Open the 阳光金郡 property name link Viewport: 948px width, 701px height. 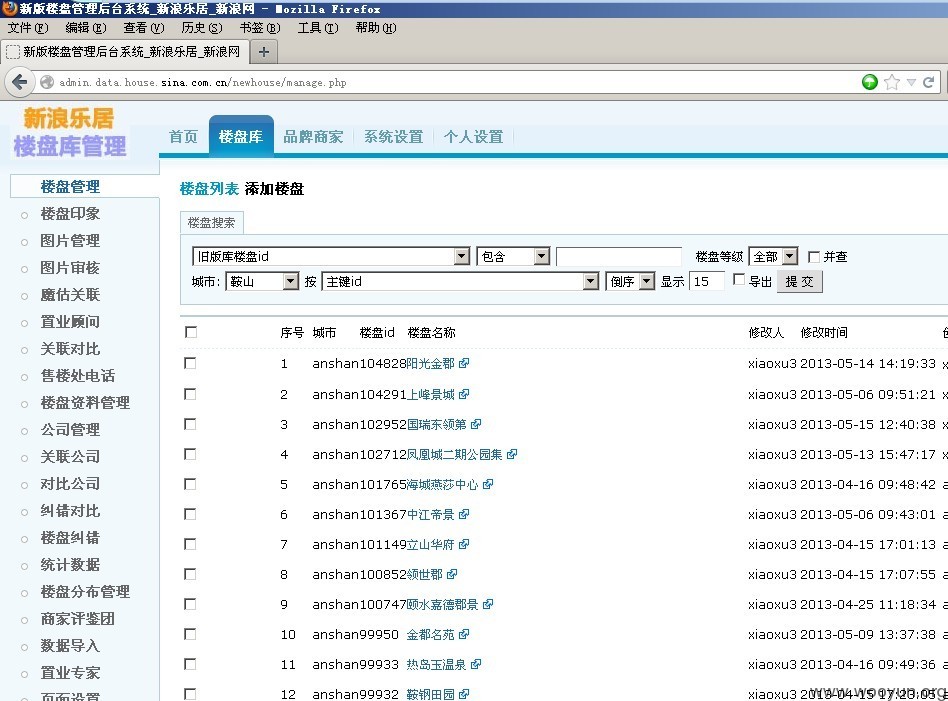click(x=430, y=364)
